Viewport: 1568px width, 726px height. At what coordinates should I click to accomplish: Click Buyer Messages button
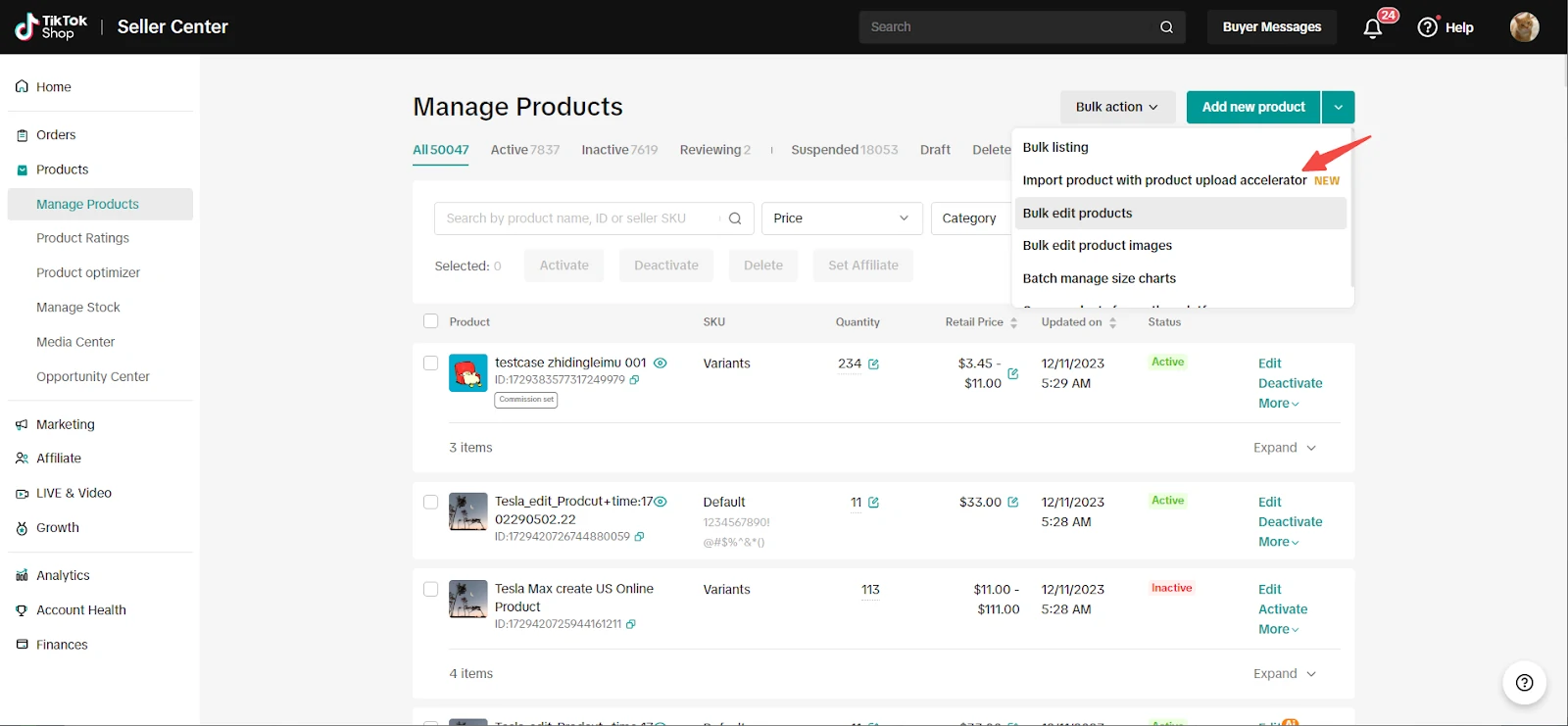[x=1271, y=27]
